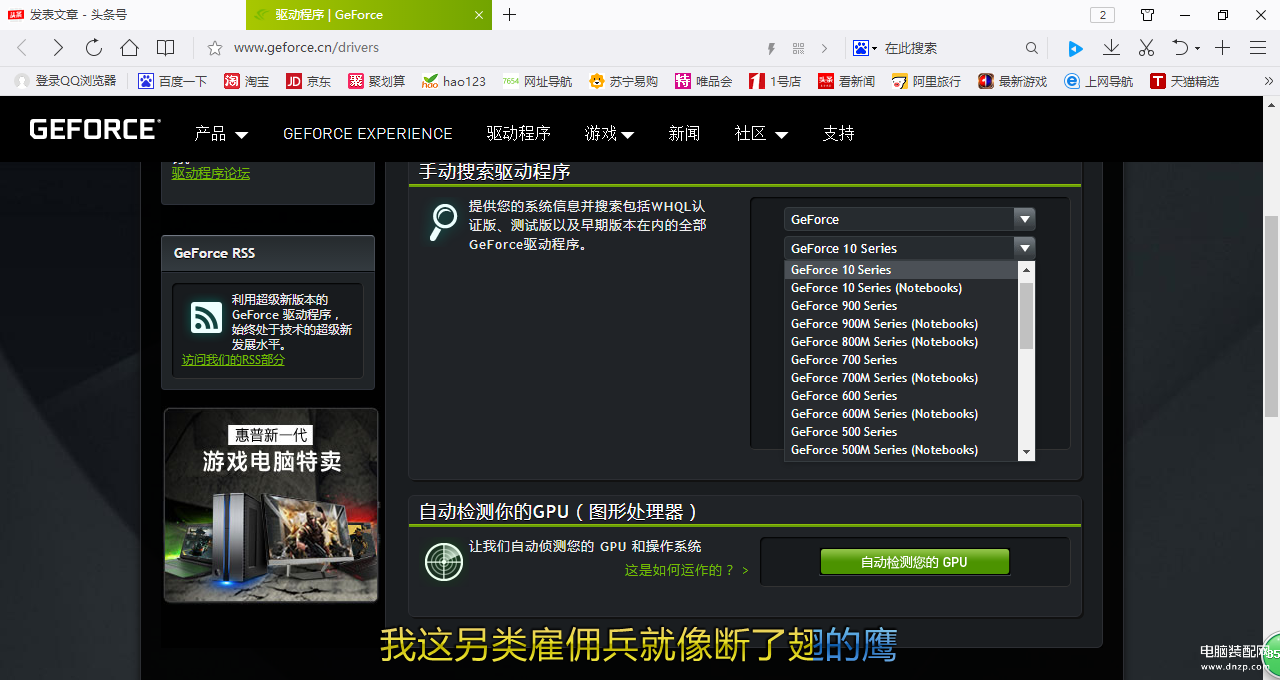
Task: Open 上网导航 bookmark
Action: pos(1099,81)
